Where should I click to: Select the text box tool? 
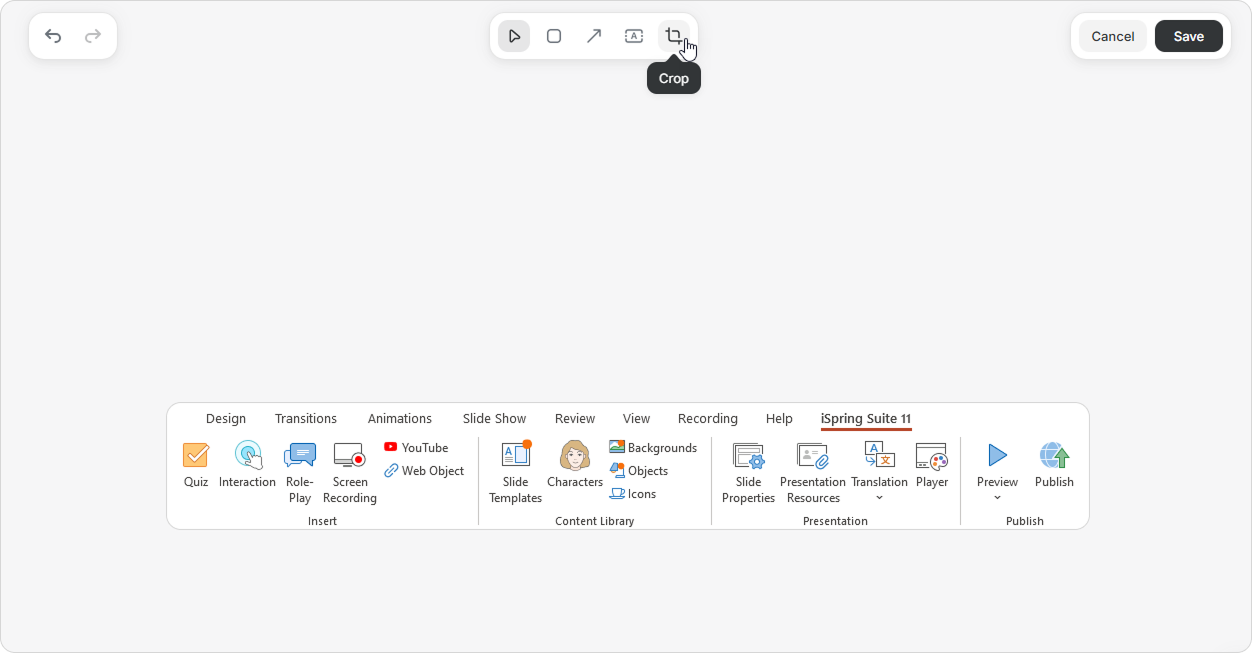634,36
